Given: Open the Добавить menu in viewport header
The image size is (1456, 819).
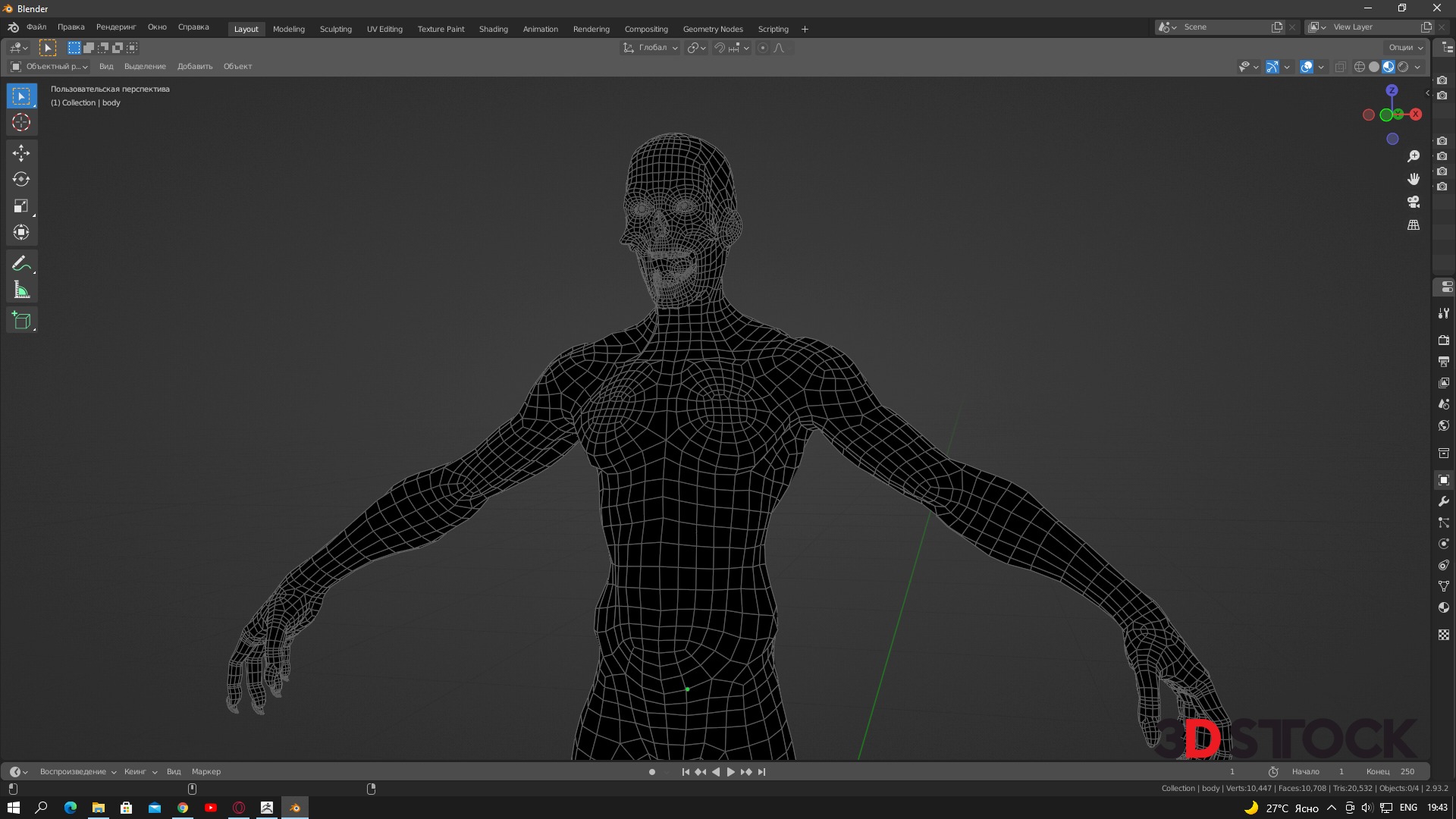Looking at the screenshot, I should [x=195, y=67].
